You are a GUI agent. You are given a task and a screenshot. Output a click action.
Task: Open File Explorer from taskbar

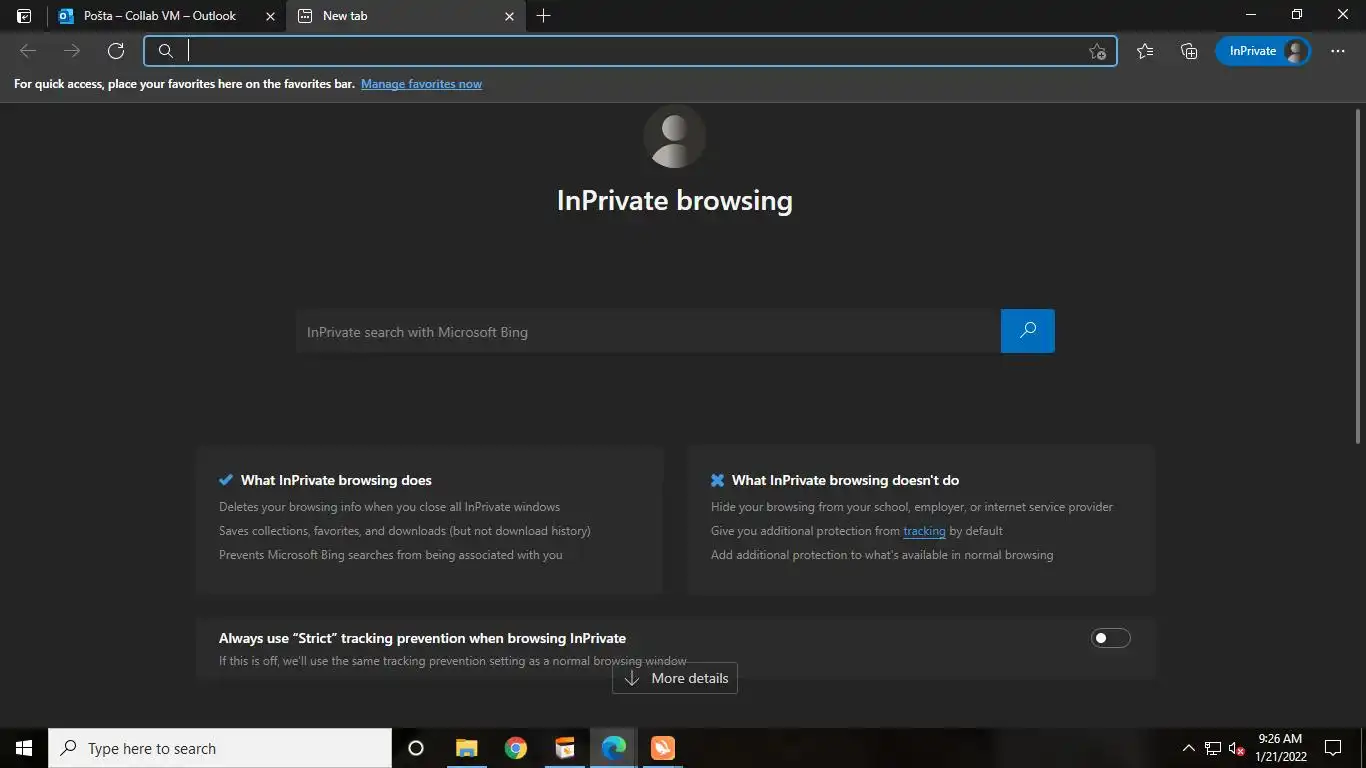click(x=466, y=748)
